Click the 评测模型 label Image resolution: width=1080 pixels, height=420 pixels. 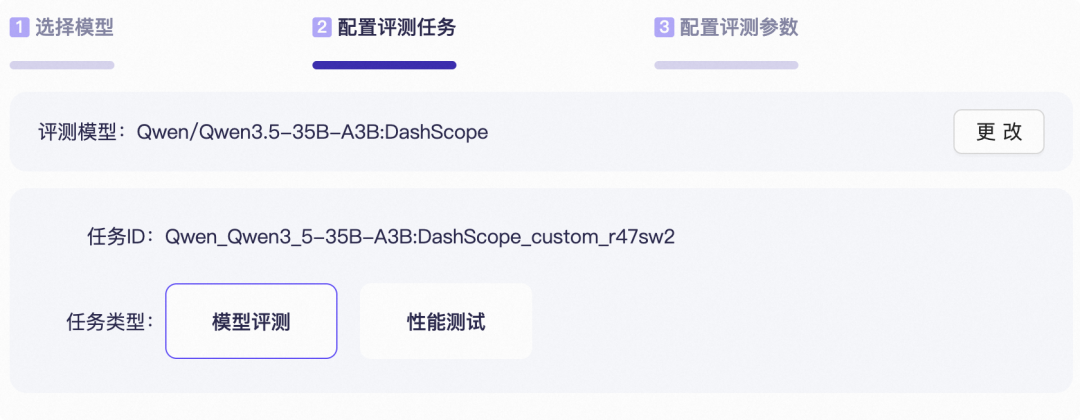pyautogui.click(x=81, y=132)
